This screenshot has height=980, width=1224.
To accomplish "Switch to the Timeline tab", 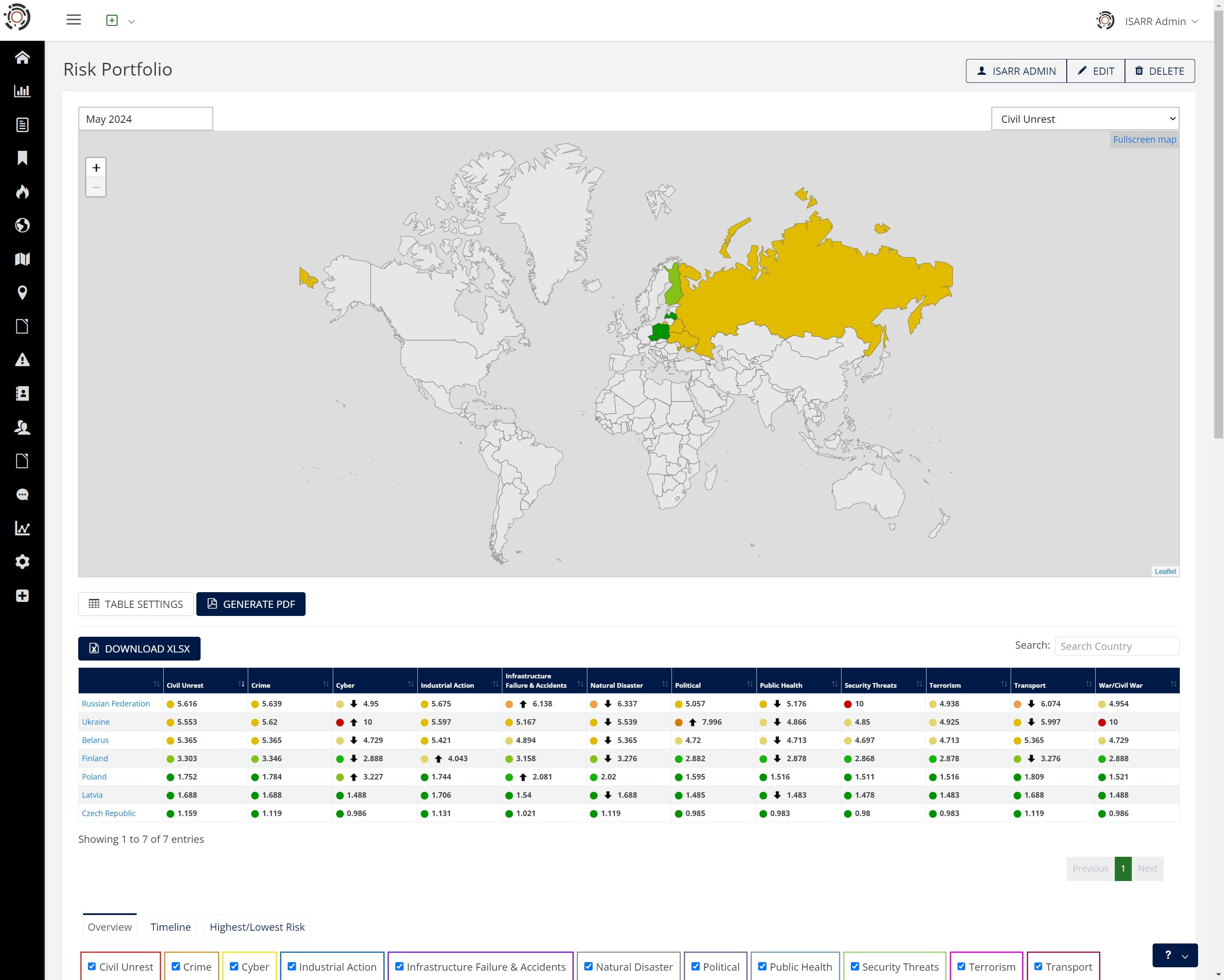I will coord(170,926).
